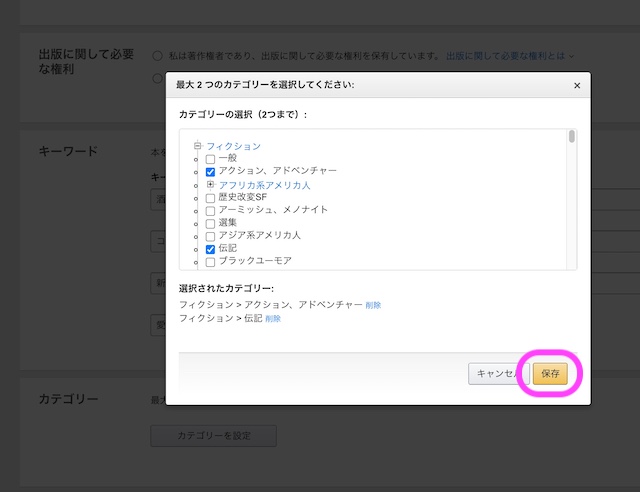Save categories with the 保存 button

550,374
